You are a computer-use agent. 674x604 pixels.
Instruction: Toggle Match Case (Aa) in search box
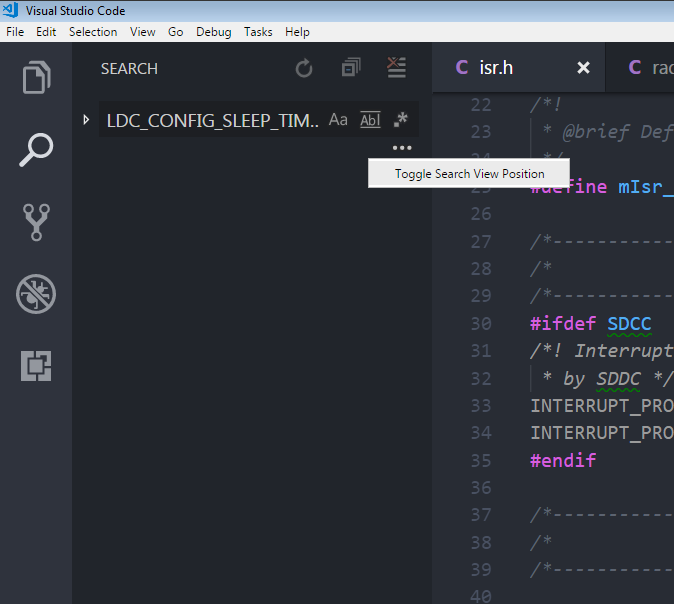338,120
